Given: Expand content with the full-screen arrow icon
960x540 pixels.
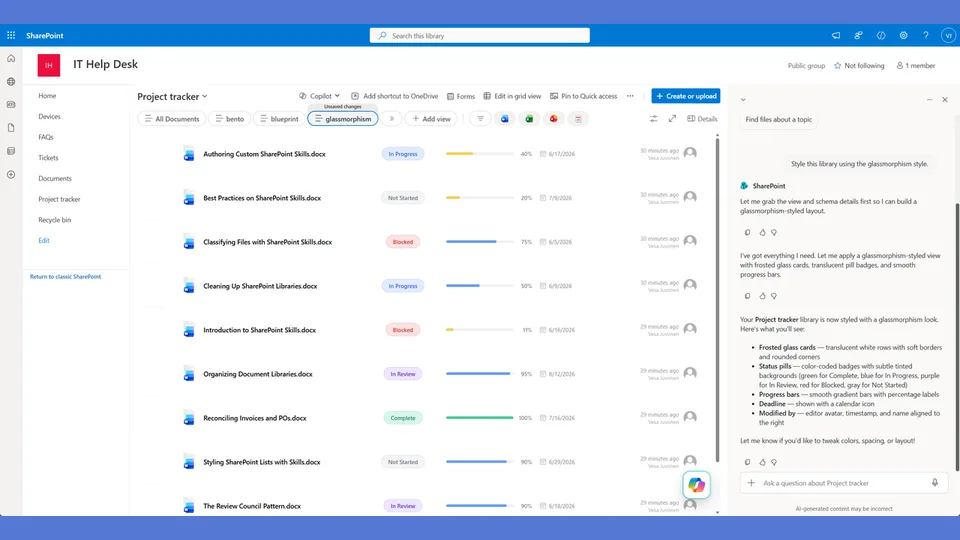Looking at the screenshot, I should [672, 118].
